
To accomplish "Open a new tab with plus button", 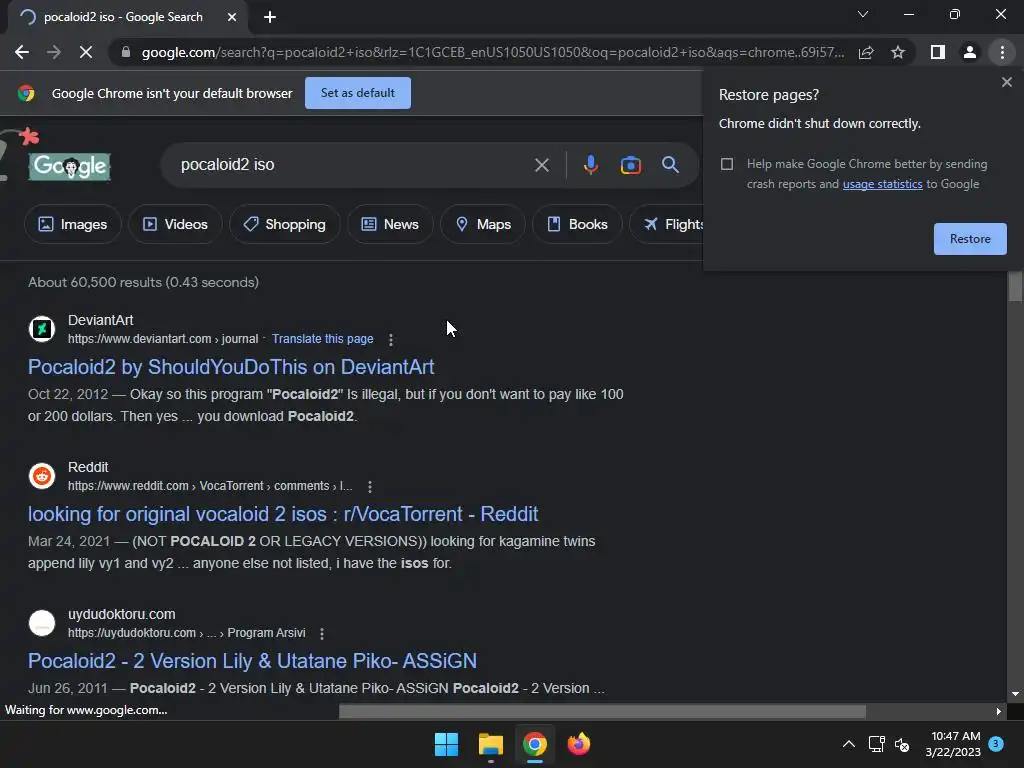I will click(270, 17).
